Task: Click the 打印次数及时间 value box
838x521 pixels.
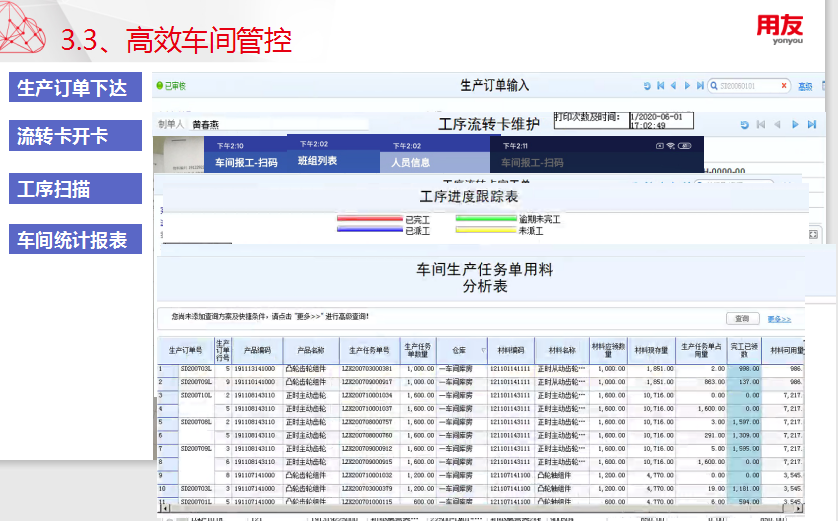Action: [x=661, y=121]
